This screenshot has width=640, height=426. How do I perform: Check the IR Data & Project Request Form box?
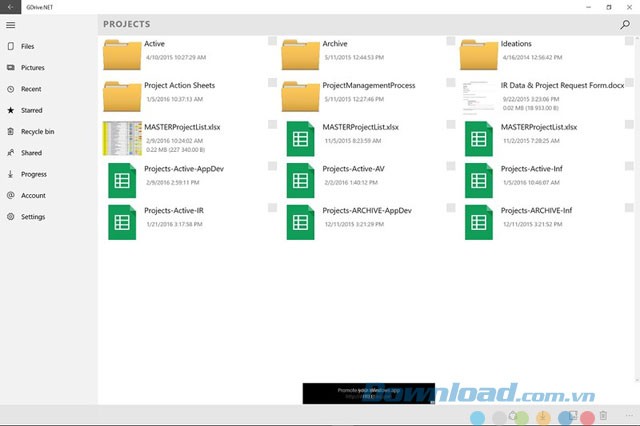(x=629, y=82)
